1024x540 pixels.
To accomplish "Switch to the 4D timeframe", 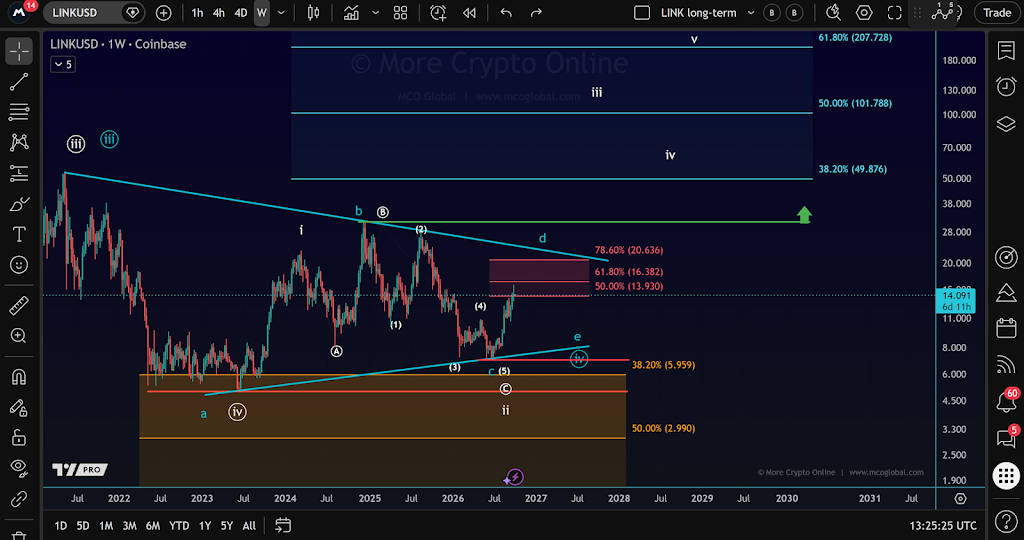I will tap(240, 12).
